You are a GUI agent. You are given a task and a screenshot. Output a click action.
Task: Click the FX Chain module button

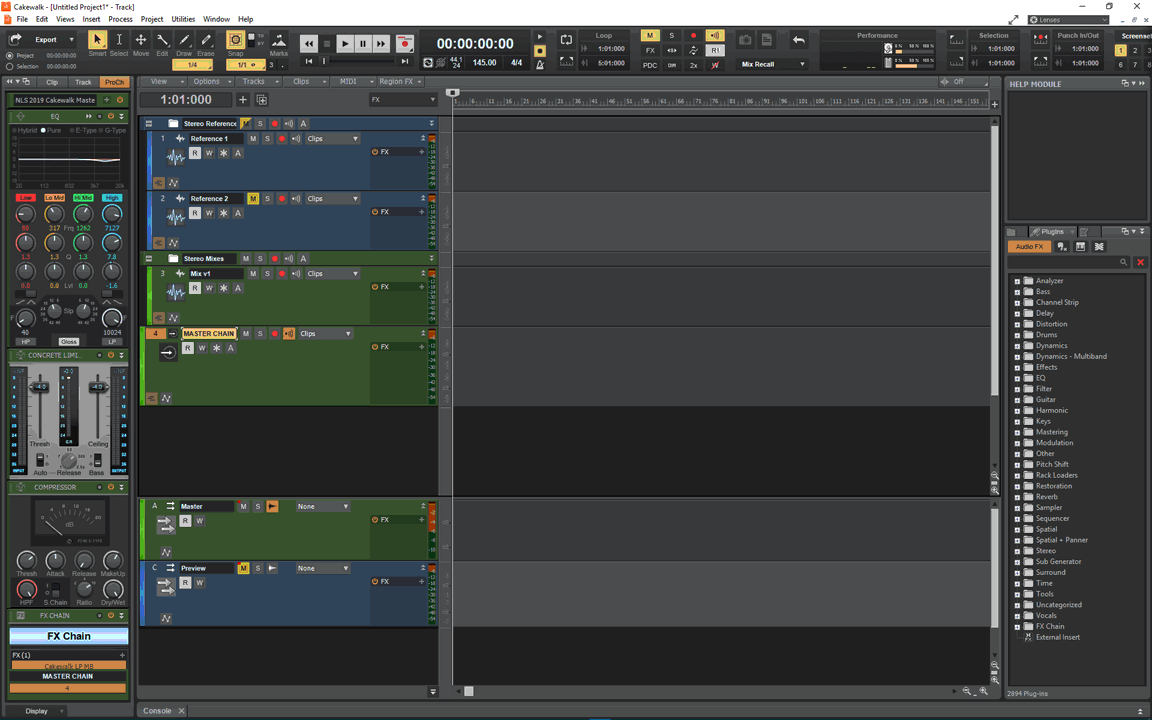pyautogui.click(x=68, y=636)
